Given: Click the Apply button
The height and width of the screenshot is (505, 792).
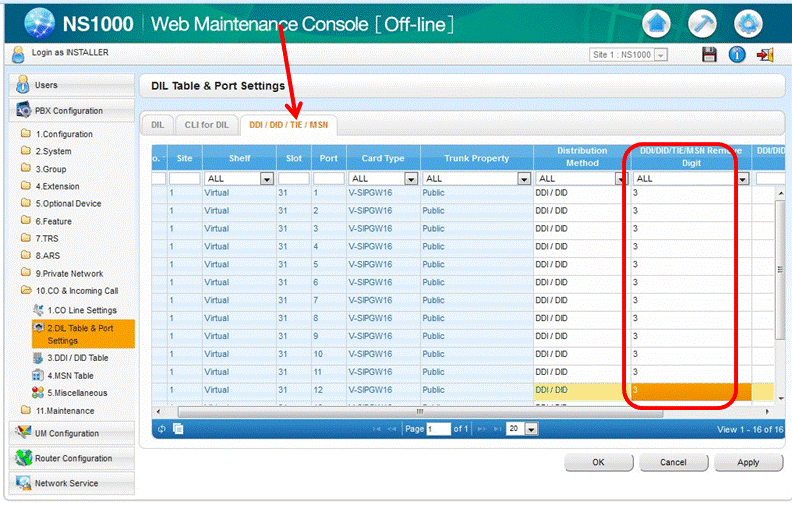Looking at the screenshot, I should [748, 462].
